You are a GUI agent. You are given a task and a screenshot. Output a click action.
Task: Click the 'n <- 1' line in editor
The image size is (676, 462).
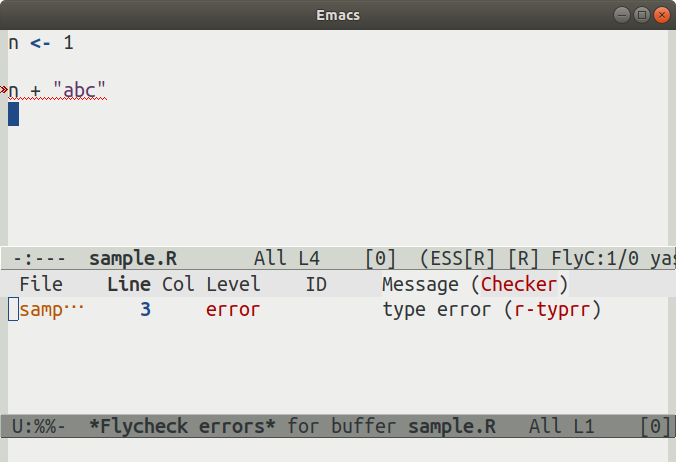41,43
